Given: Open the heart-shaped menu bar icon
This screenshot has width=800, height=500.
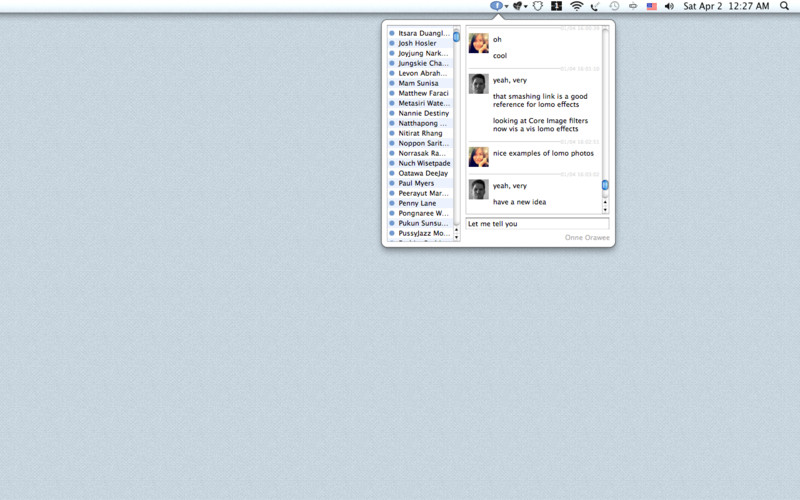Looking at the screenshot, I should click(518, 6).
